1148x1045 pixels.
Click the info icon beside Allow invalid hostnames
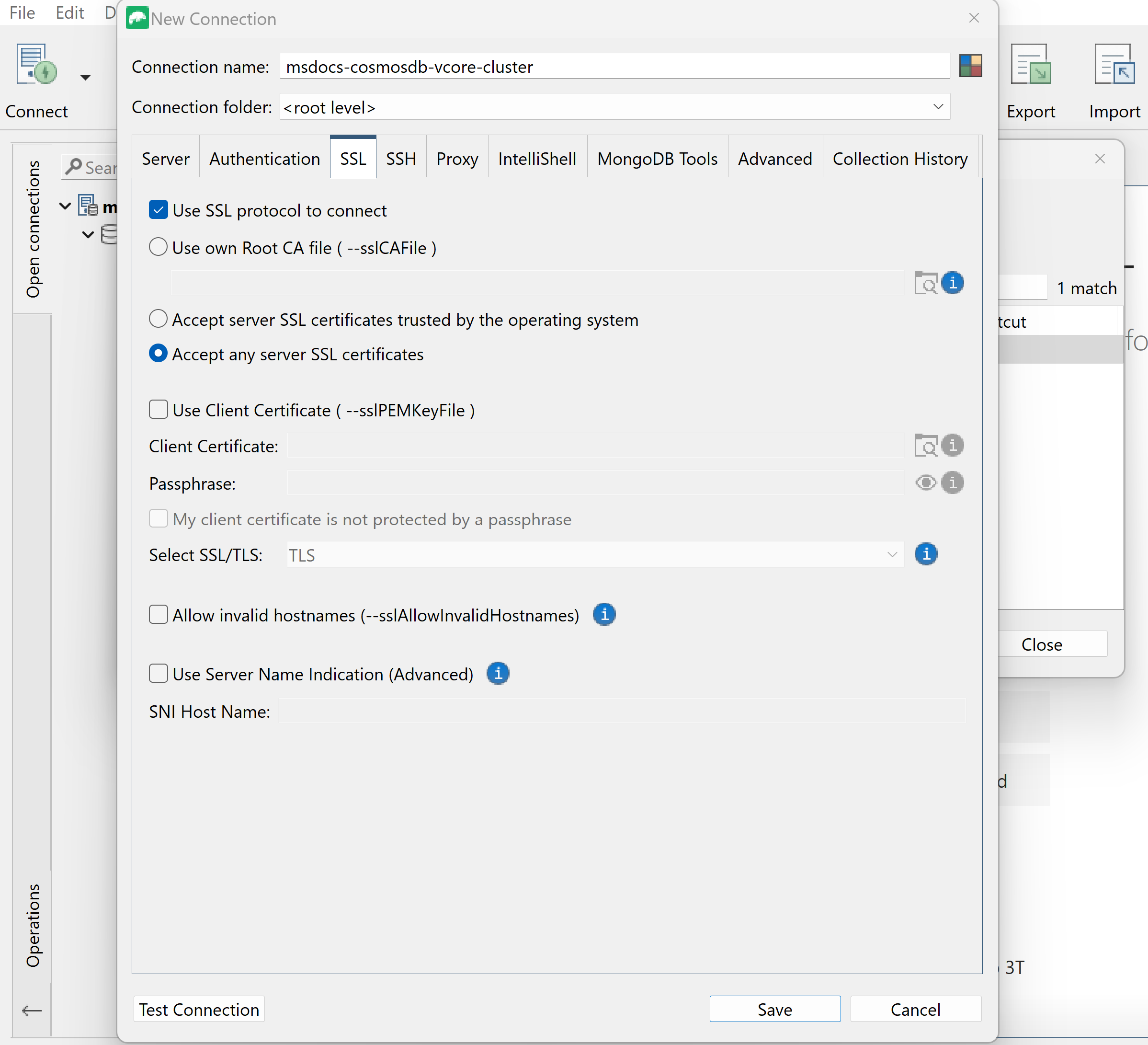point(604,615)
